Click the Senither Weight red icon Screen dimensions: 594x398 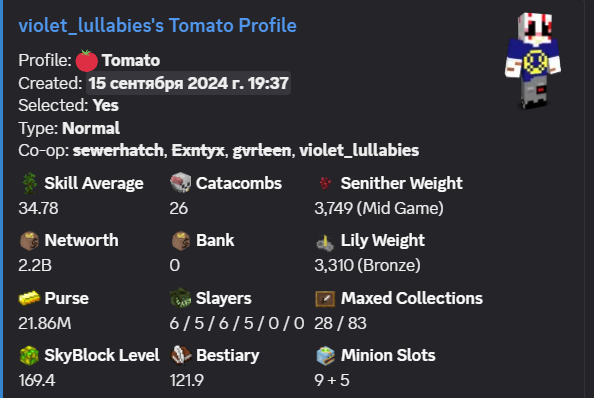click(325, 183)
